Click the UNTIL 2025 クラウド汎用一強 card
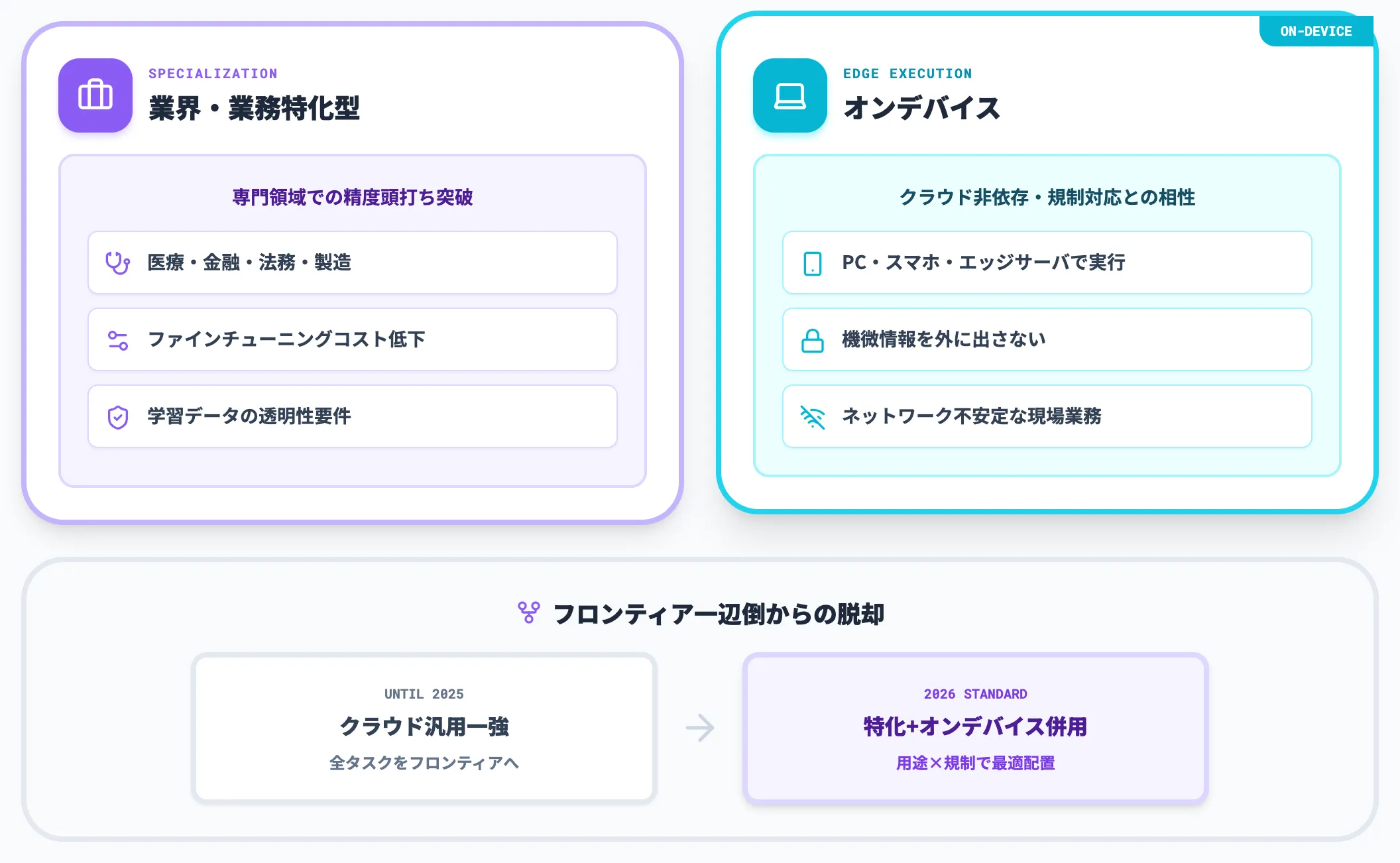 coord(424,728)
